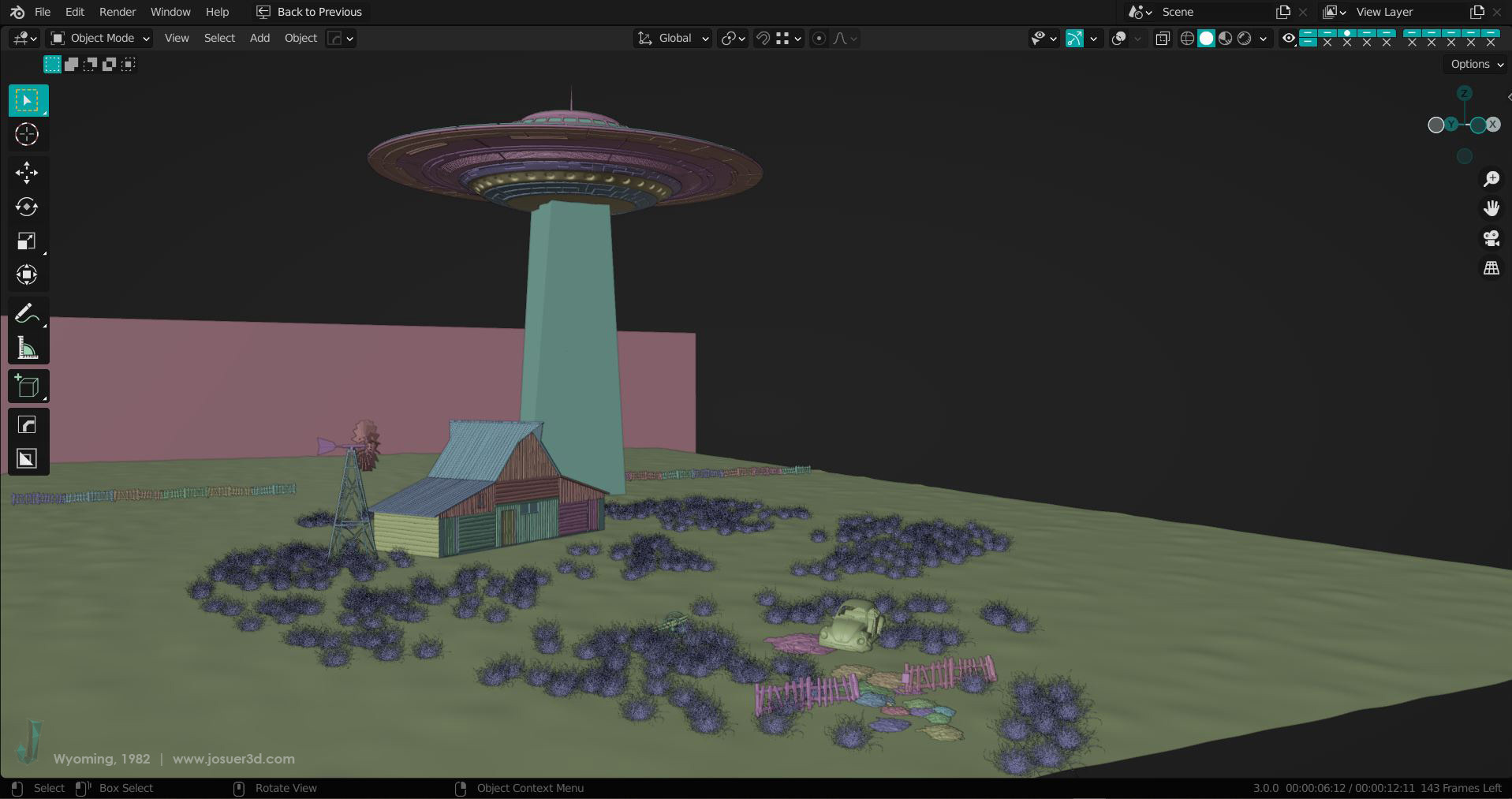Toggle proportional editing
Image resolution: width=1512 pixels, height=799 pixels.
pos(819,38)
